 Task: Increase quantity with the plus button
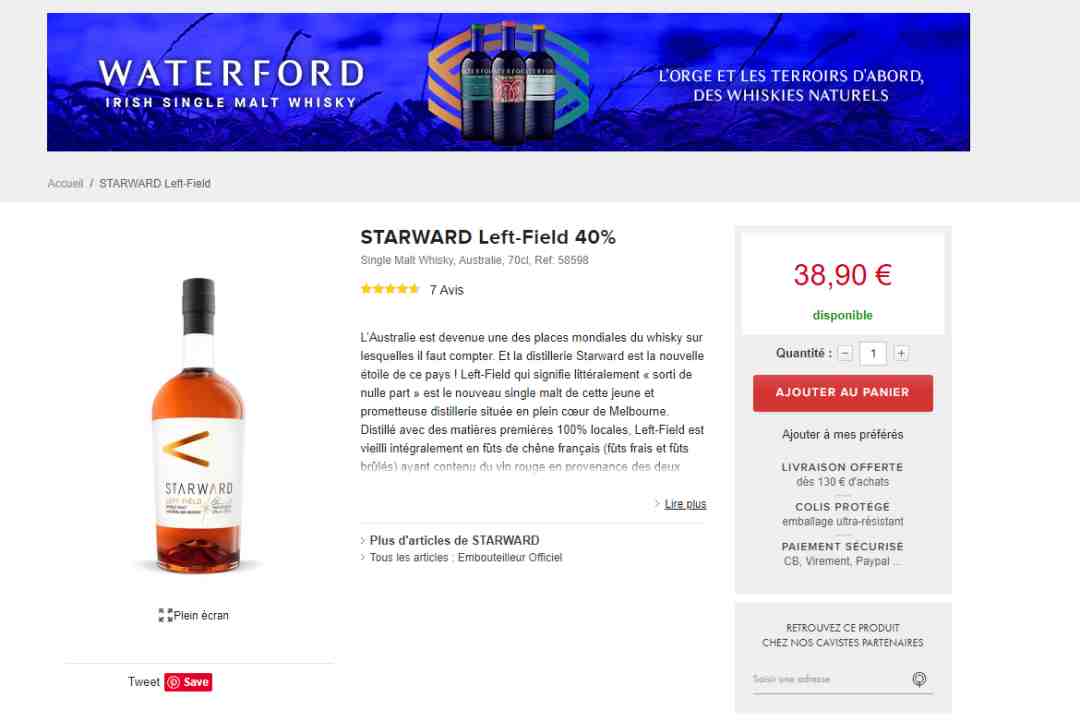[x=900, y=353]
